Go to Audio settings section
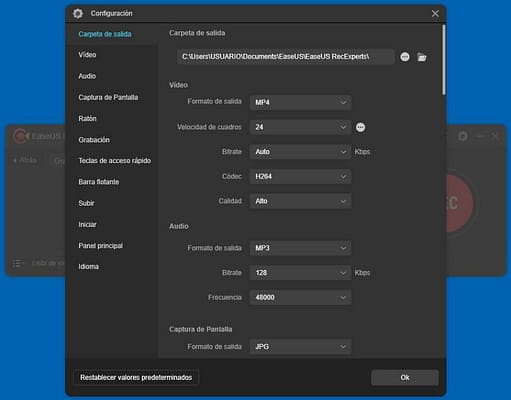This screenshot has height=400, width=511. [x=87, y=76]
